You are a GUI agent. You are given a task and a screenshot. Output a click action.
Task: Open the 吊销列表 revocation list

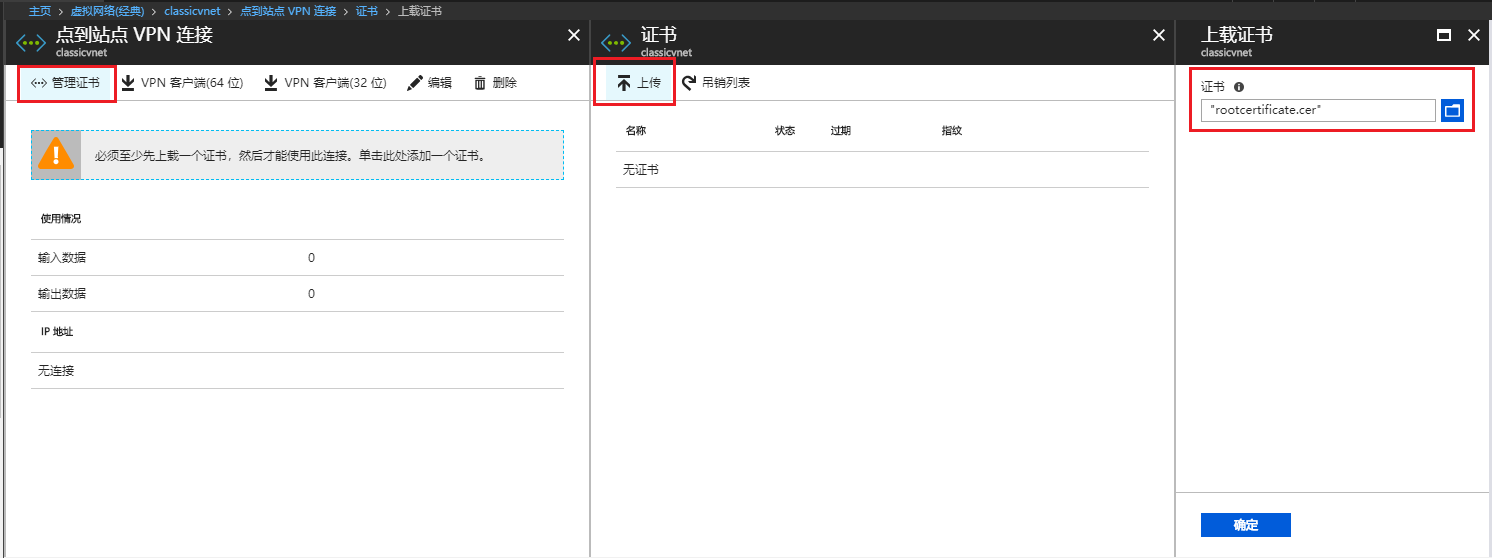pyautogui.click(x=716, y=83)
